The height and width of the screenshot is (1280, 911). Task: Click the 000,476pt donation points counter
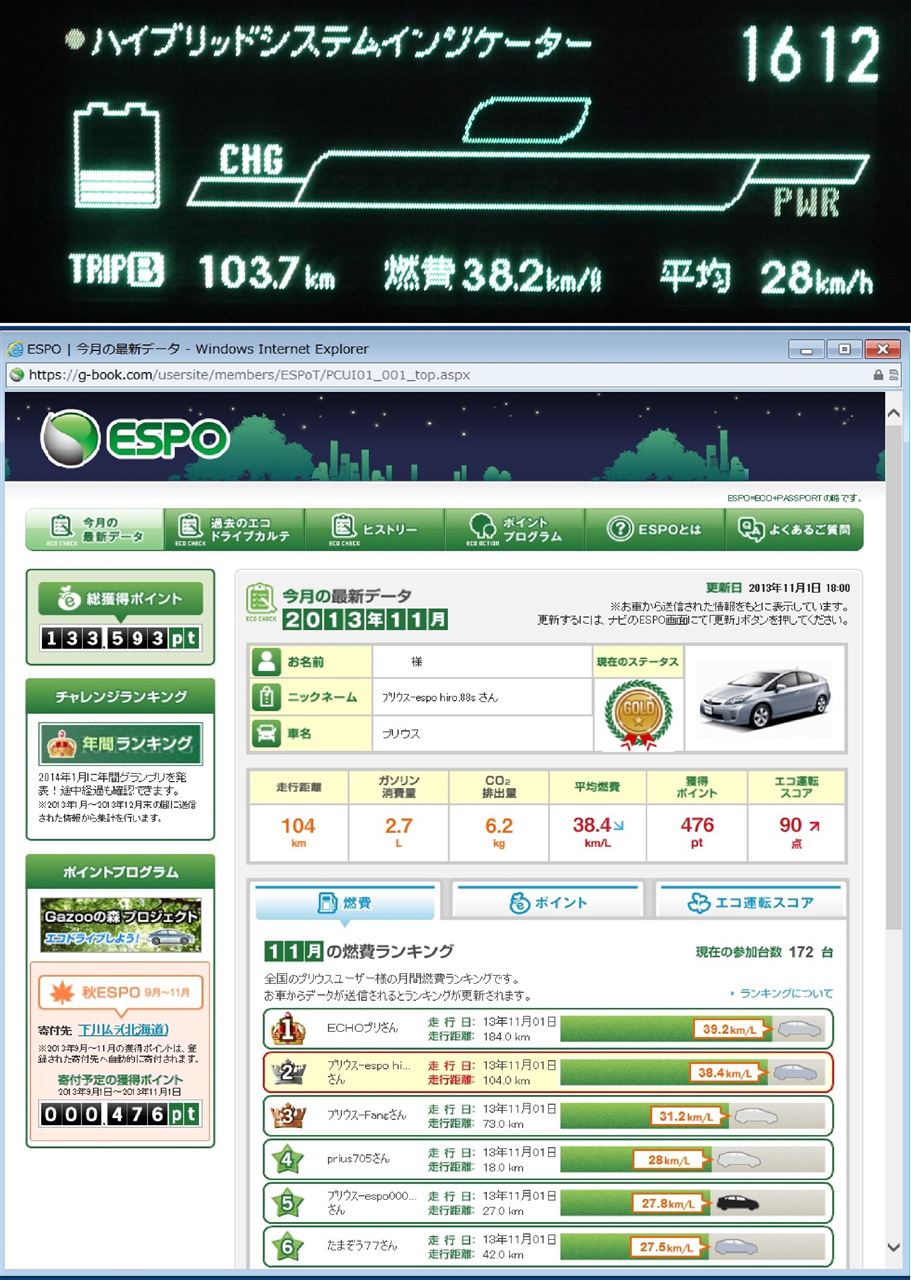click(120, 1113)
